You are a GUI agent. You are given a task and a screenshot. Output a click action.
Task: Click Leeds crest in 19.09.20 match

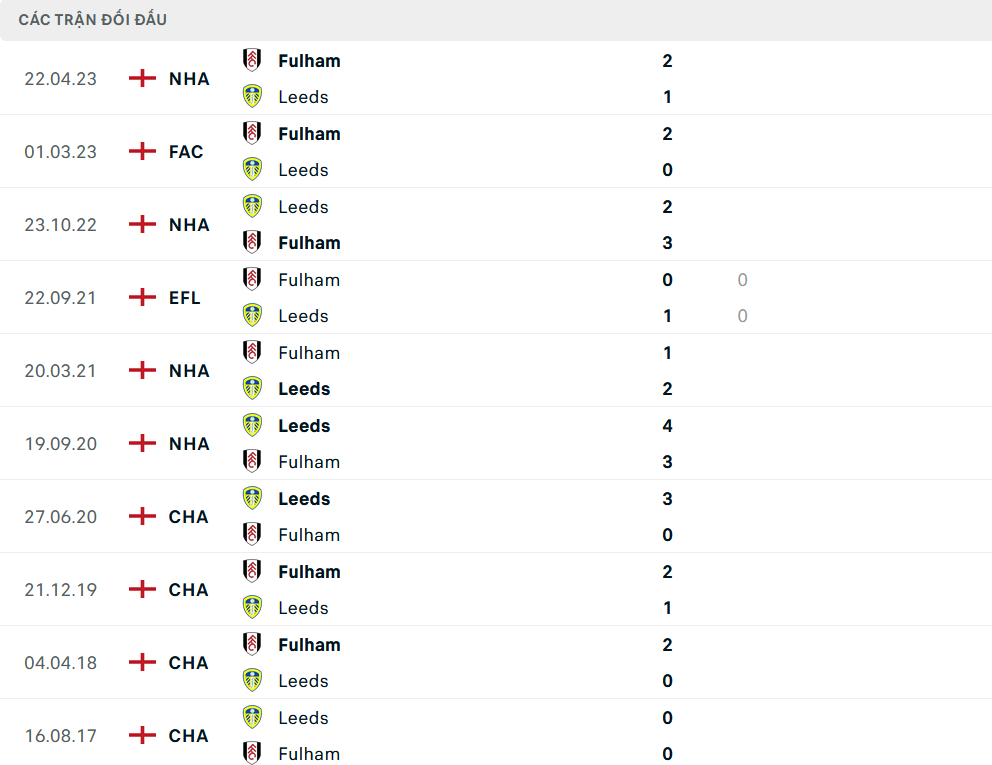click(252, 425)
